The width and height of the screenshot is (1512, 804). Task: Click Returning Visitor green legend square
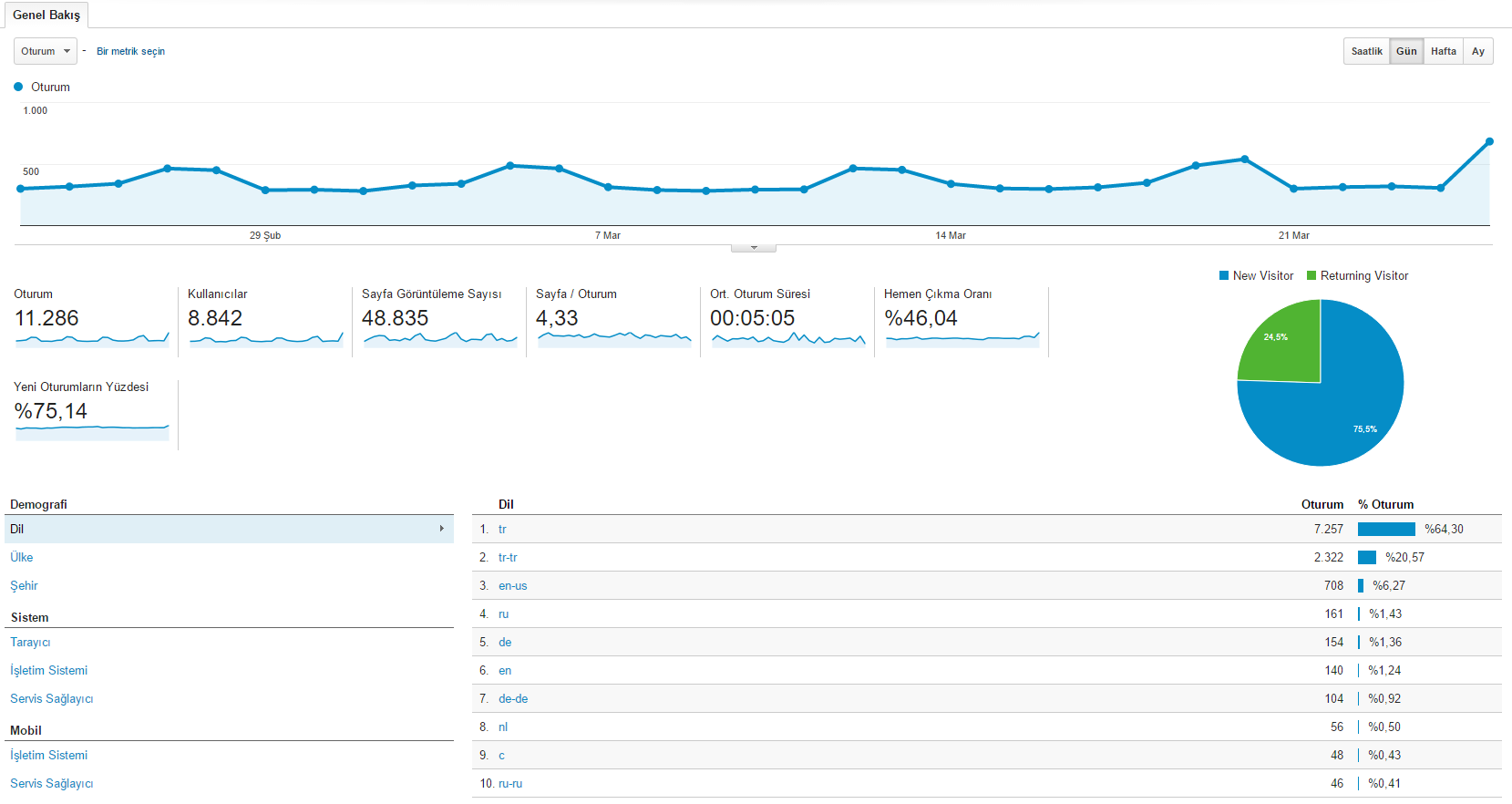1311,275
